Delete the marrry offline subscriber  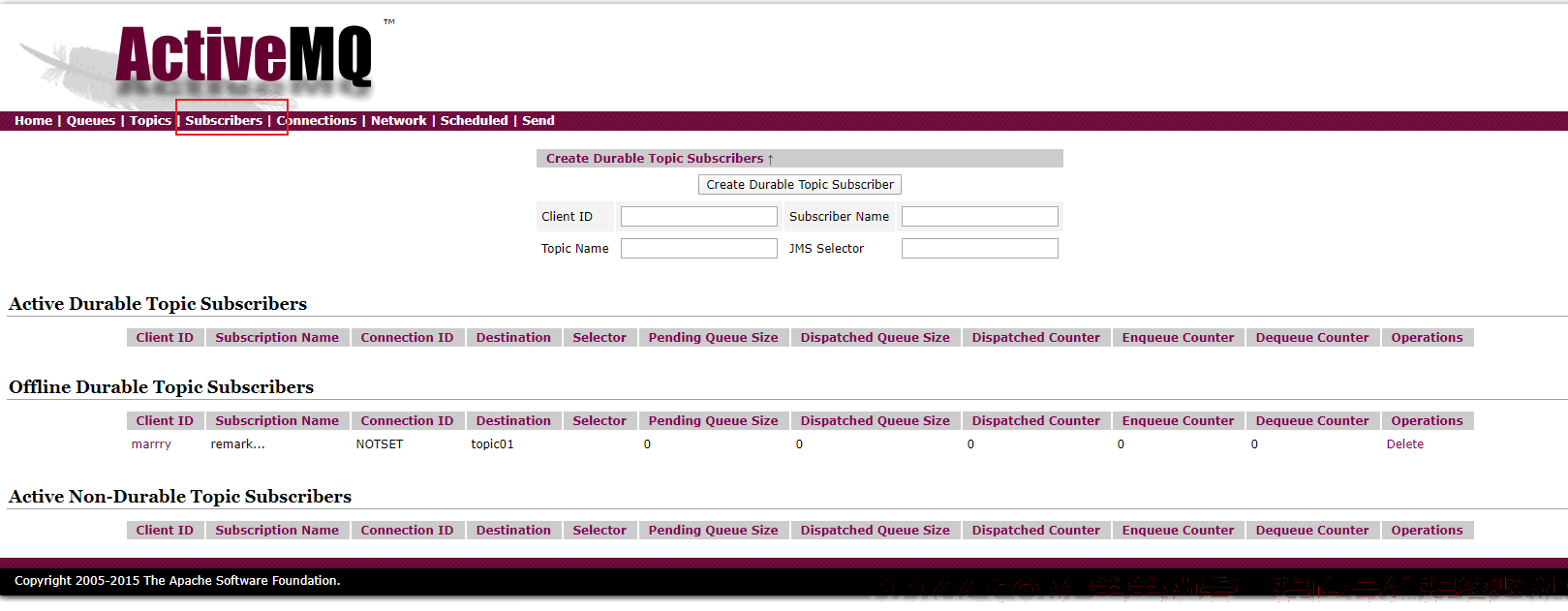pos(1404,444)
